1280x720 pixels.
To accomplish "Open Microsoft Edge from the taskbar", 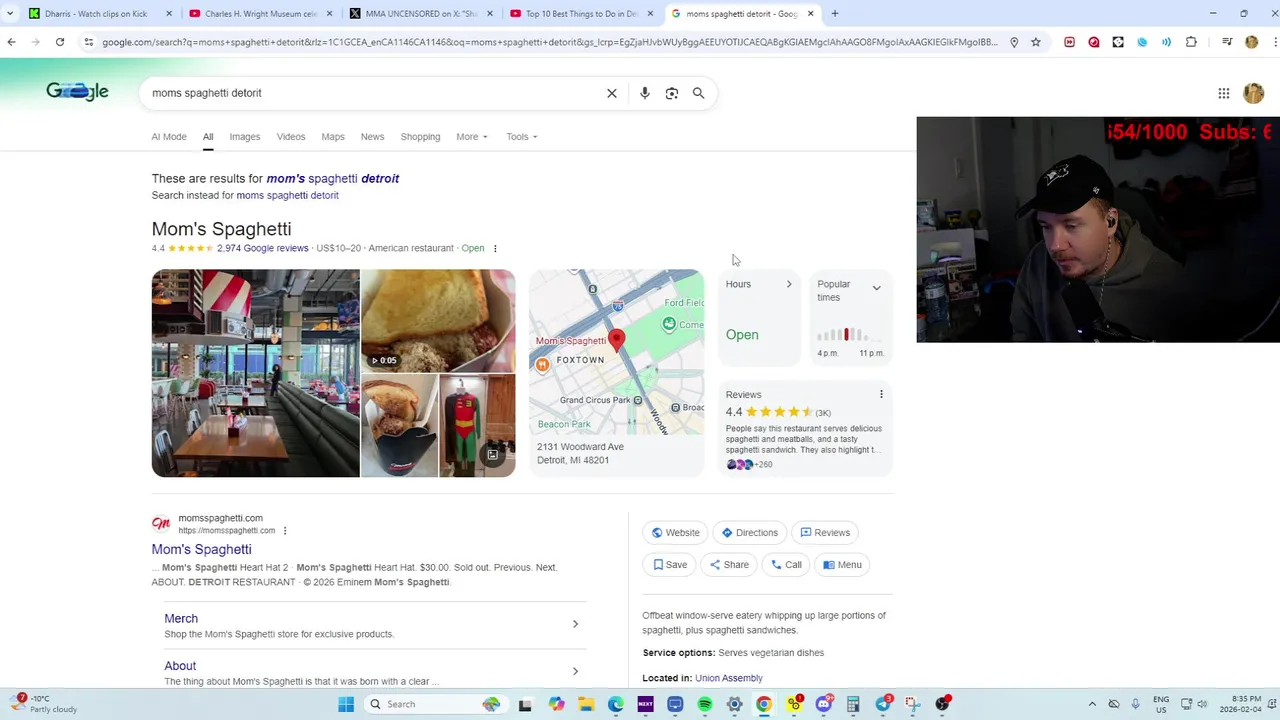I will coord(616,704).
